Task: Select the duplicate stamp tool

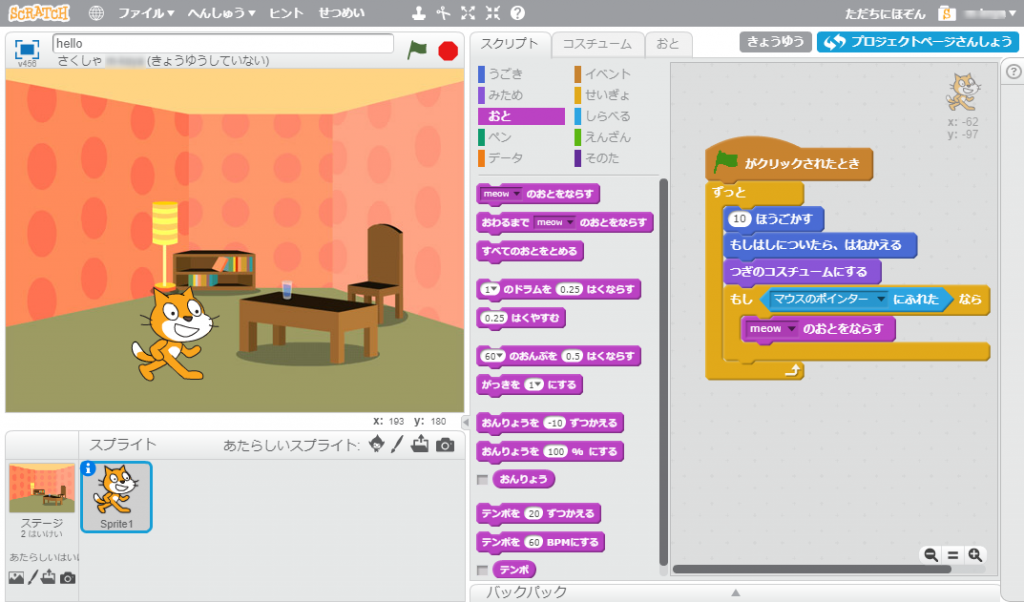Action: pyautogui.click(x=419, y=13)
